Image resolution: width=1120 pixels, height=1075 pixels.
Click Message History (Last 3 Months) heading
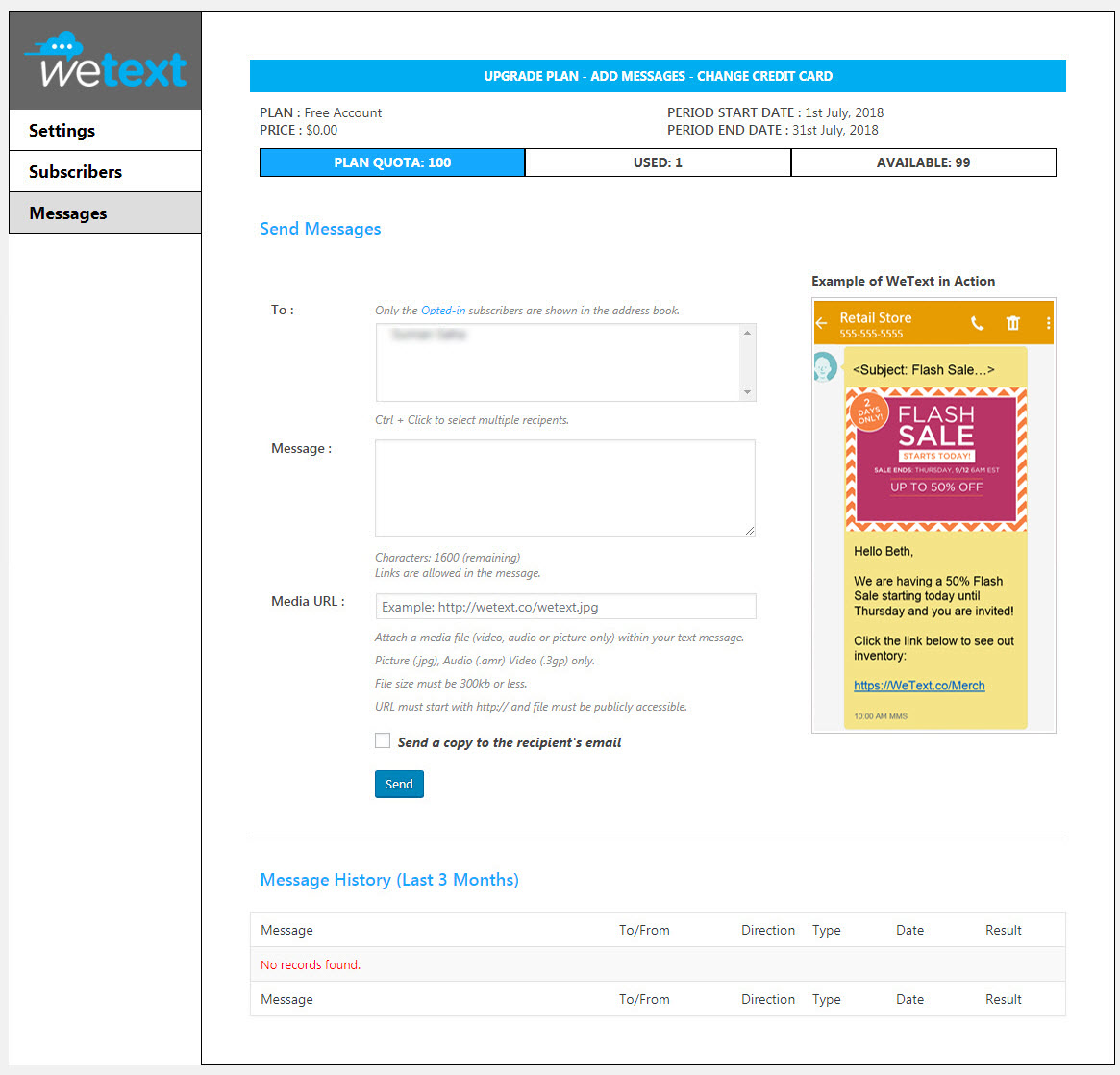click(x=389, y=879)
